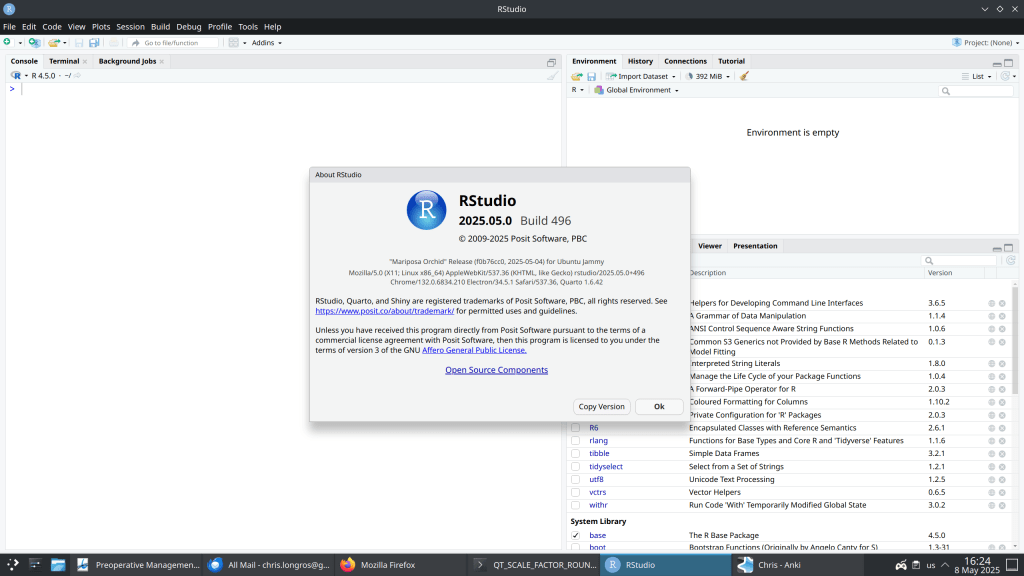The width and height of the screenshot is (1024, 576).
Task: Switch to the History tab
Action: coord(640,61)
